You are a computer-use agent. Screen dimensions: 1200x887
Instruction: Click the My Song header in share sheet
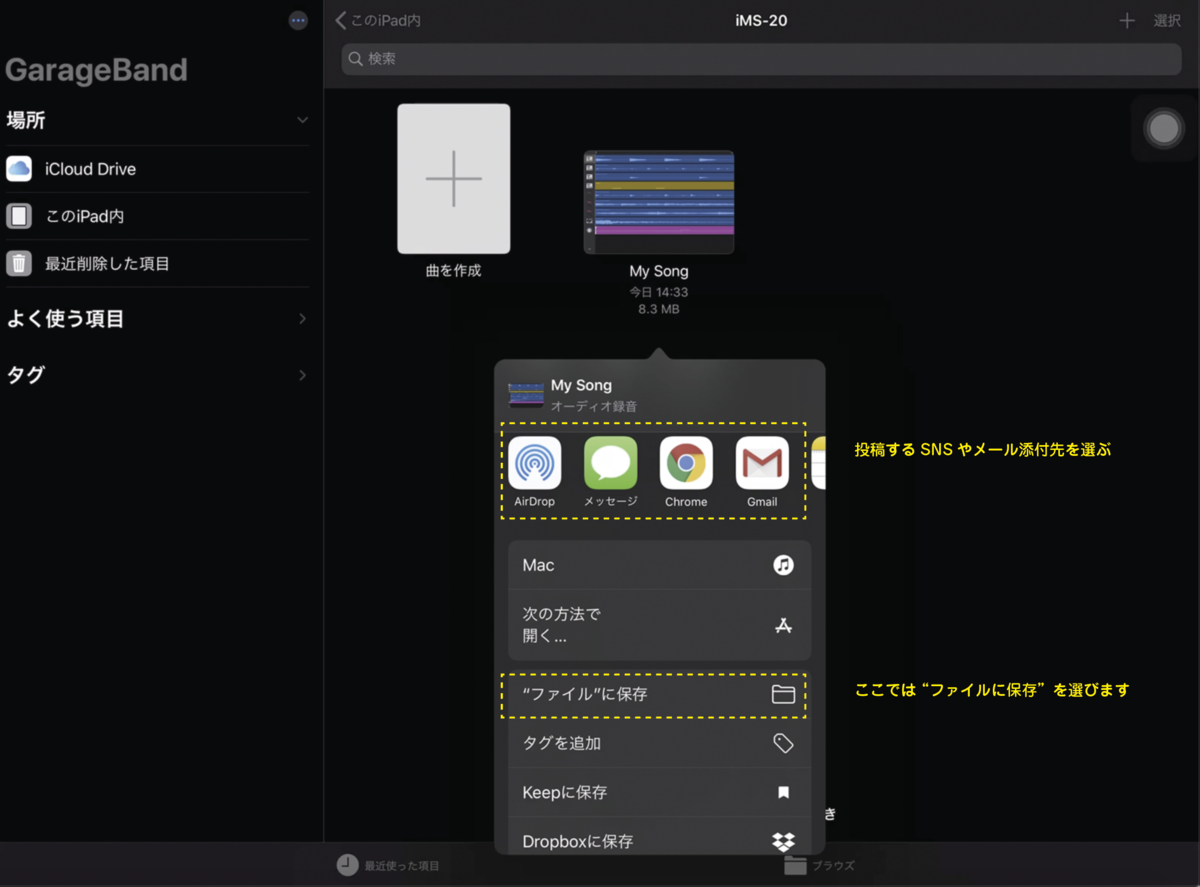pyautogui.click(x=581, y=385)
